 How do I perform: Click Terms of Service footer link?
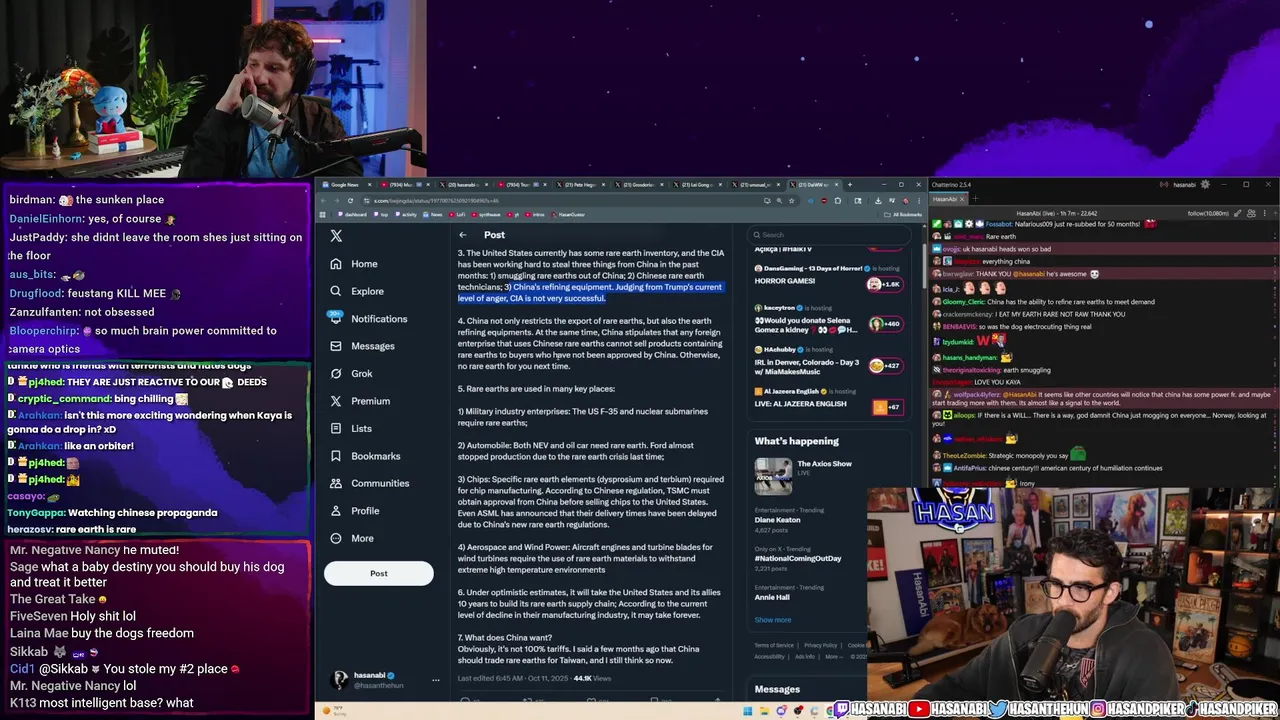774,645
